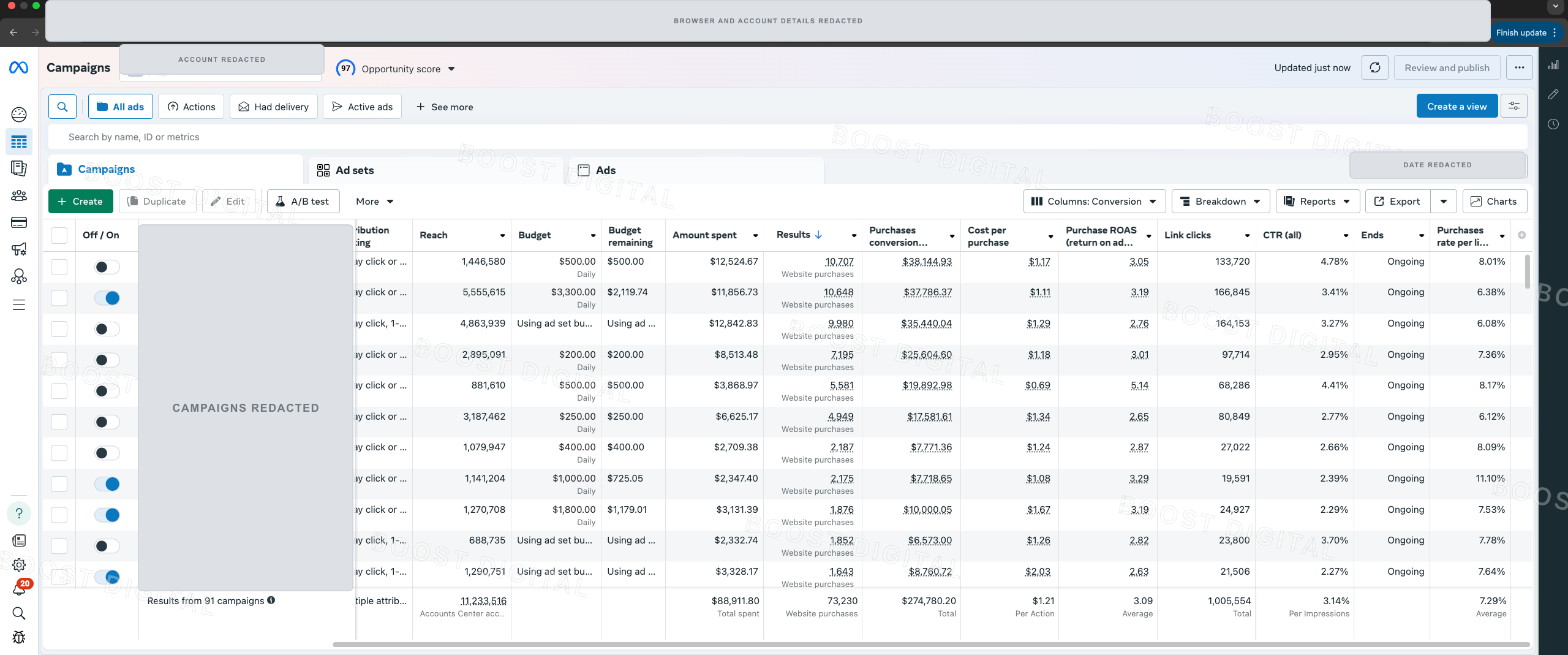Open Reports dropdown
The width and height of the screenshot is (1568, 655).
(1317, 202)
